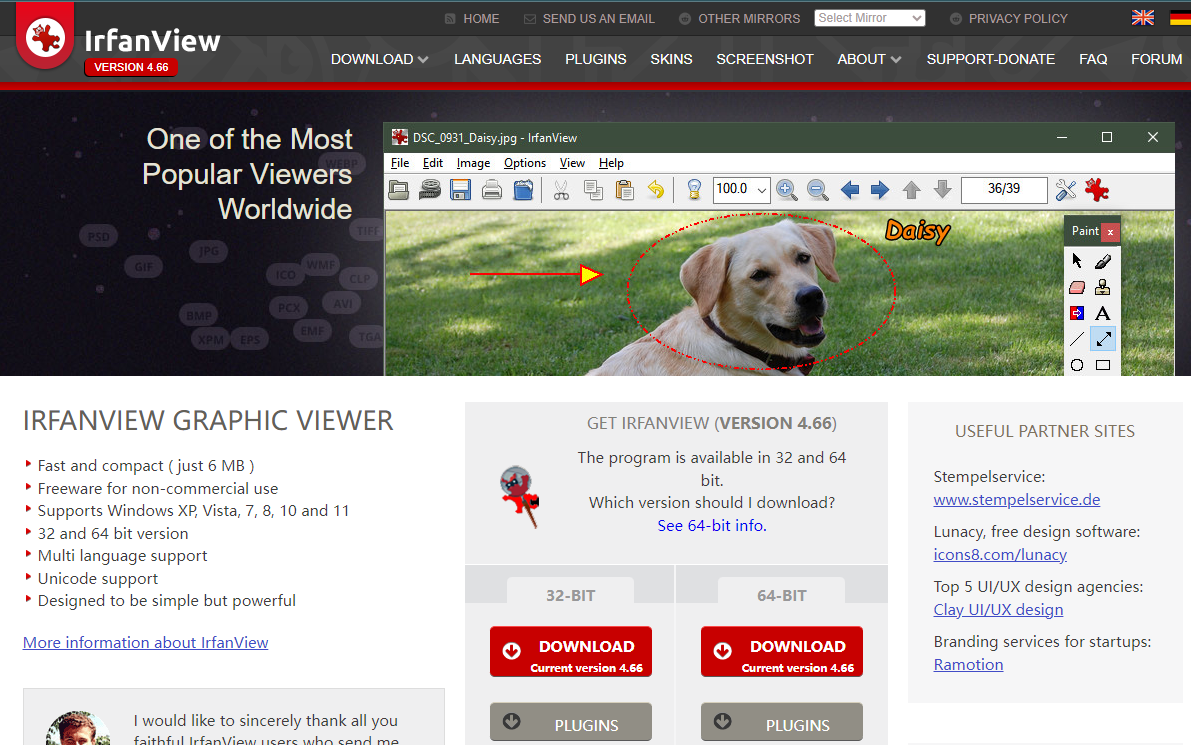Open the Select Mirror dropdown
The image size is (1191, 745).
pos(869,18)
